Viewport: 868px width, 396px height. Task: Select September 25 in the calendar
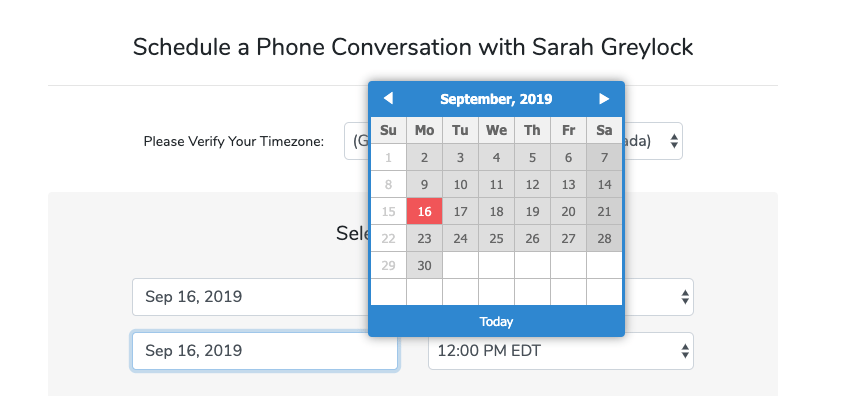497,239
